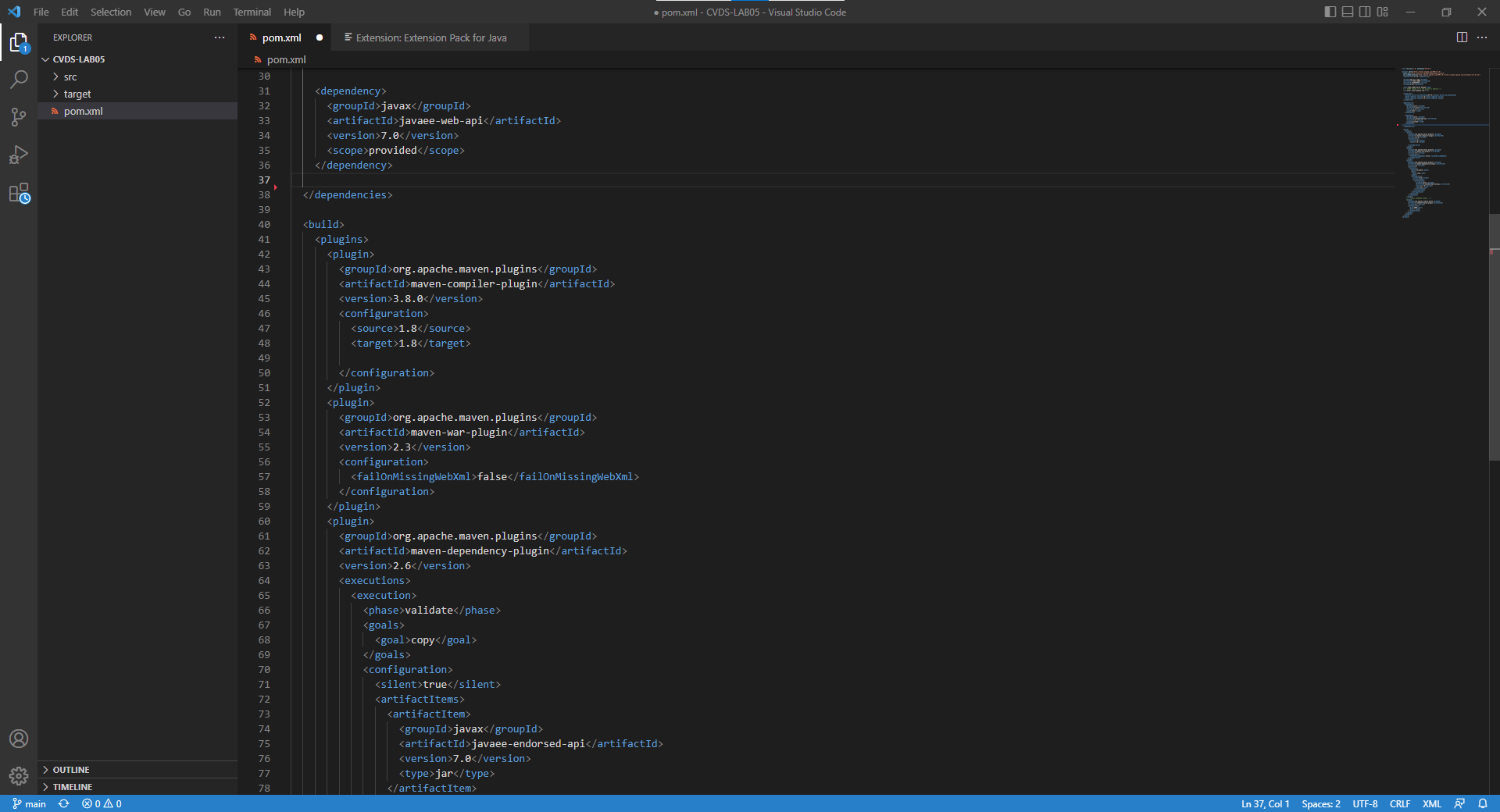Toggle the bottom Panel visibility
1500x812 pixels.
point(1348,12)
